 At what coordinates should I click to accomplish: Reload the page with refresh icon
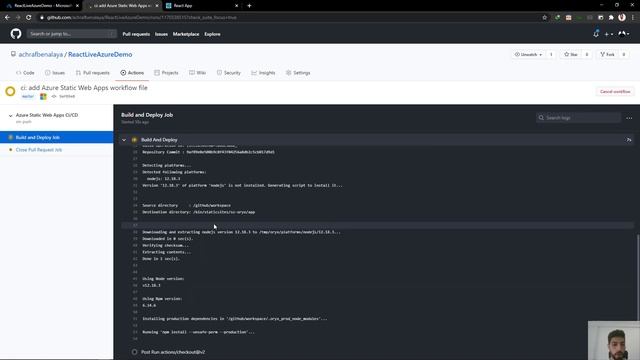pos(29,18)
